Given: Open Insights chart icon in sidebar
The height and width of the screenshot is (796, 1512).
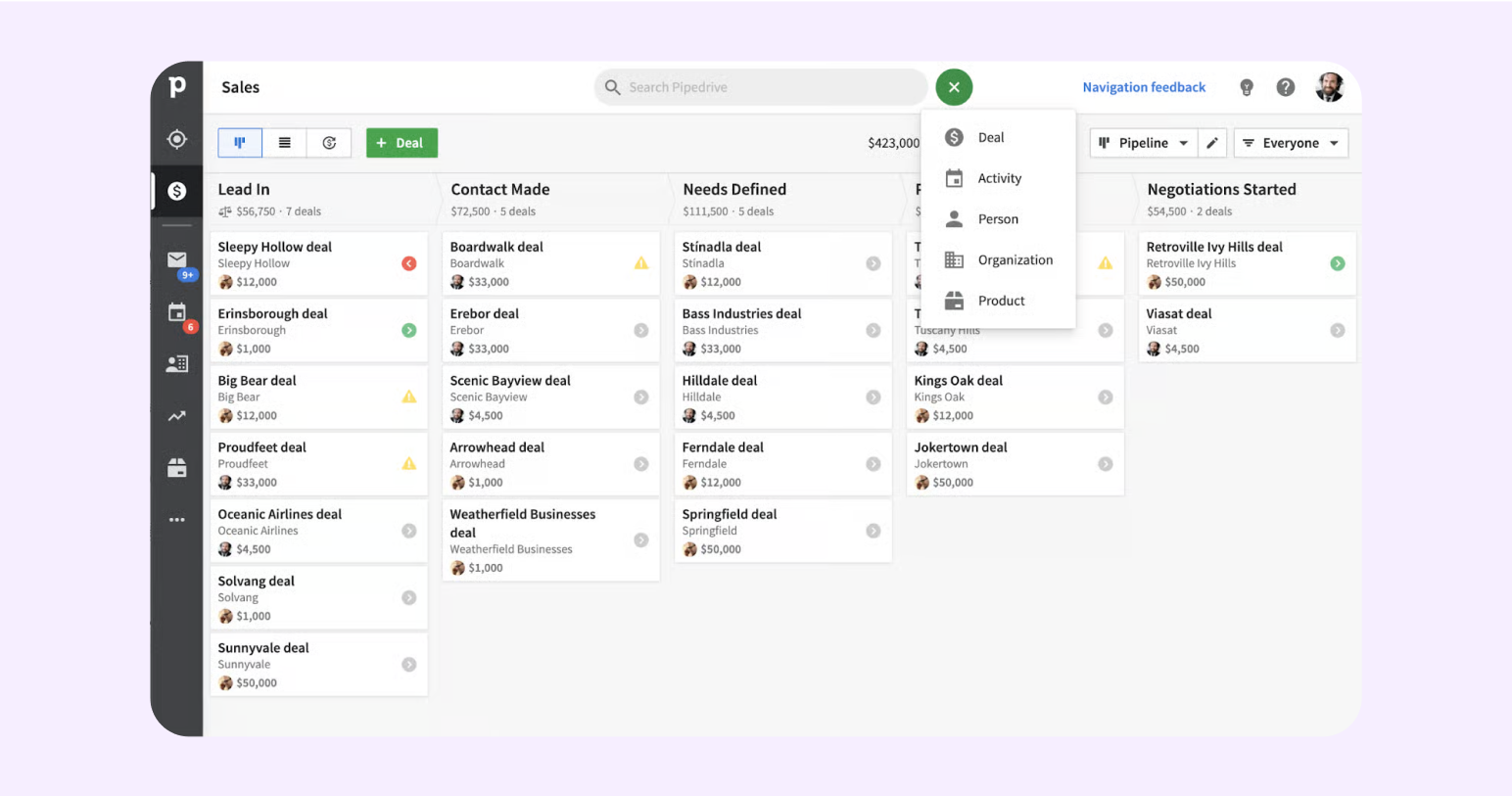Looking at the screenshot, I should 176,416.
